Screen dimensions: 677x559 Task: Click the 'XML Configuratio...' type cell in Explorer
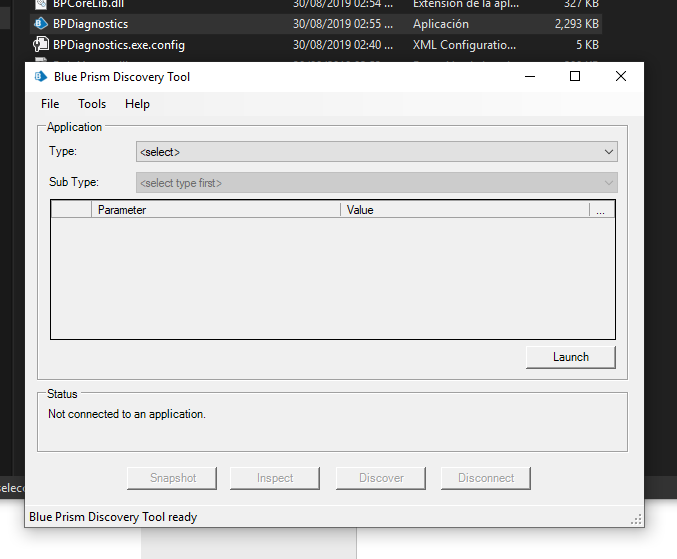click(x=464, y=45)
